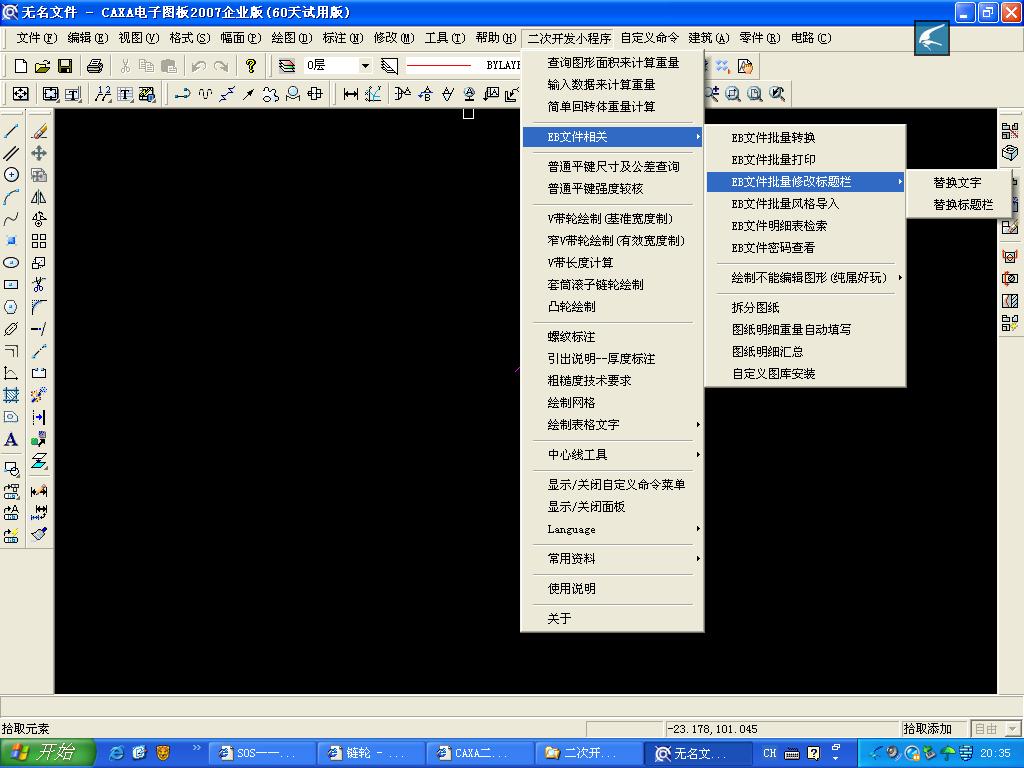The image size is (1024, 768).
Task: Click the linear dimension tool icon
Action: pyautogui.click(x=351, y=94)
